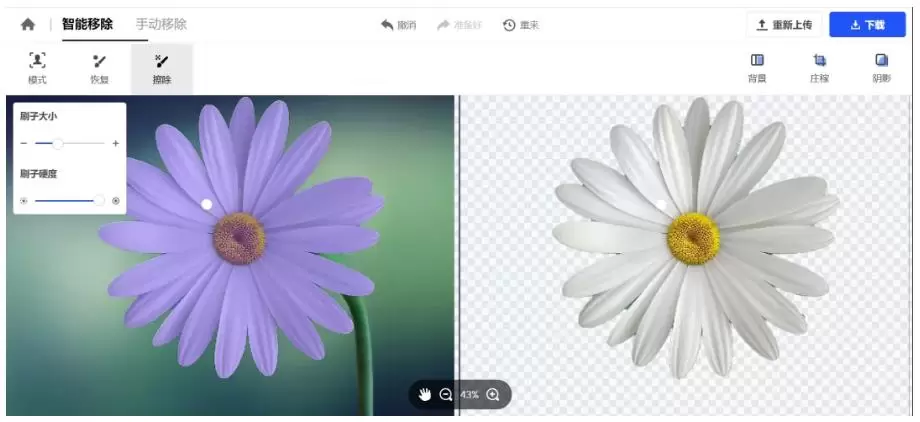Open the 背景 background options
Viewport: 920px width, 422px height.
[x=757, y=68]
